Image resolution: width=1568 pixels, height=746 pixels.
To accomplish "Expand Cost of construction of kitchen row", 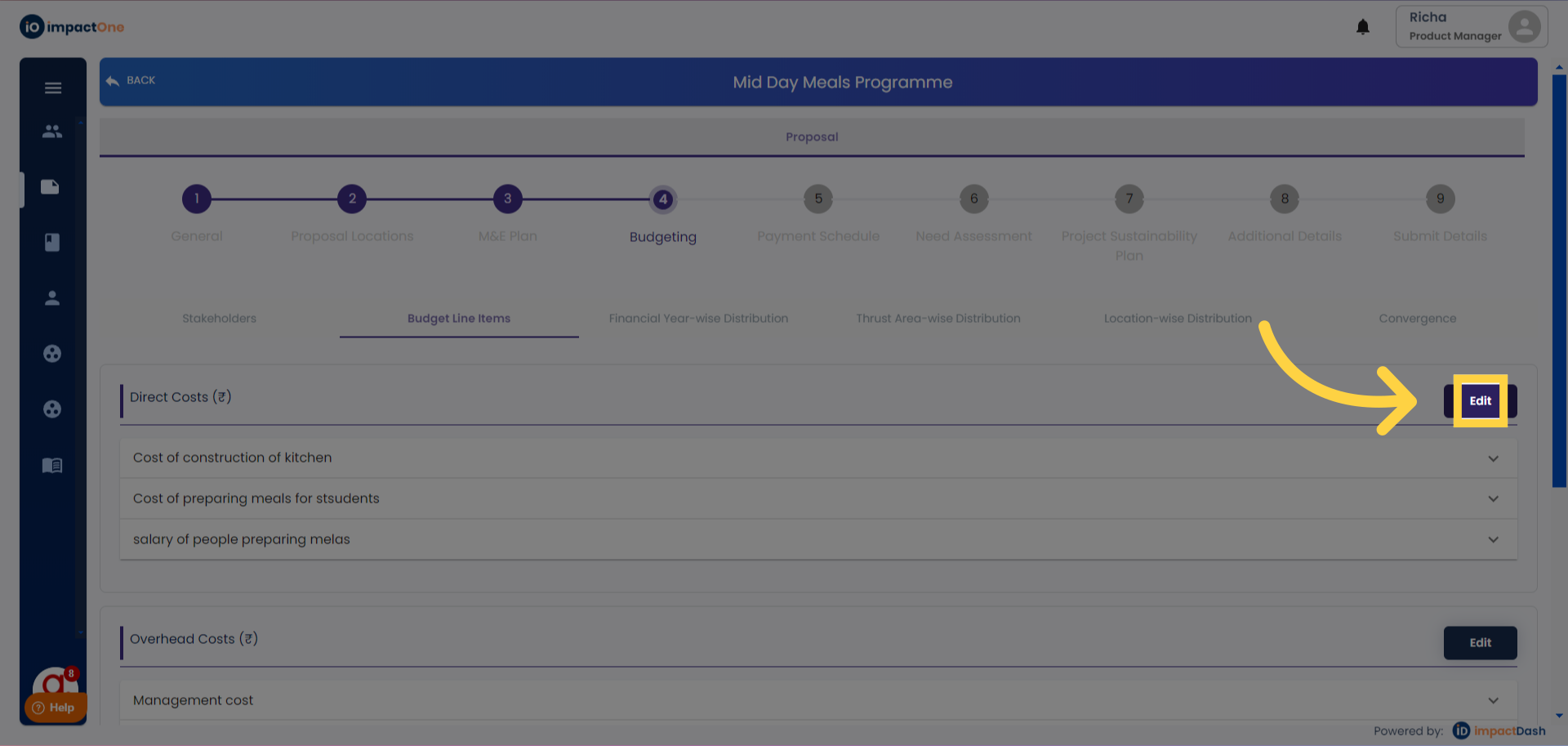I will coord(818,458).
